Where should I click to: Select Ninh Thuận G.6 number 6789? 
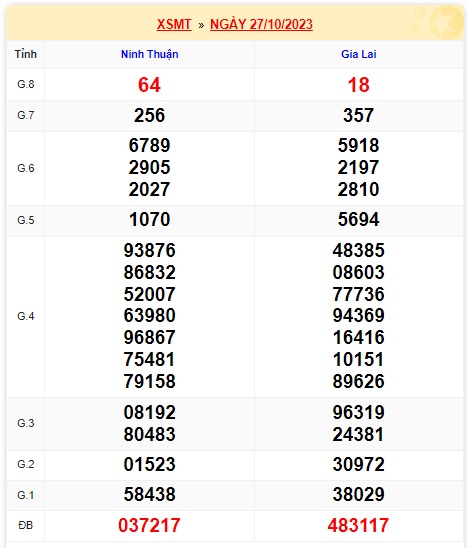149,145
